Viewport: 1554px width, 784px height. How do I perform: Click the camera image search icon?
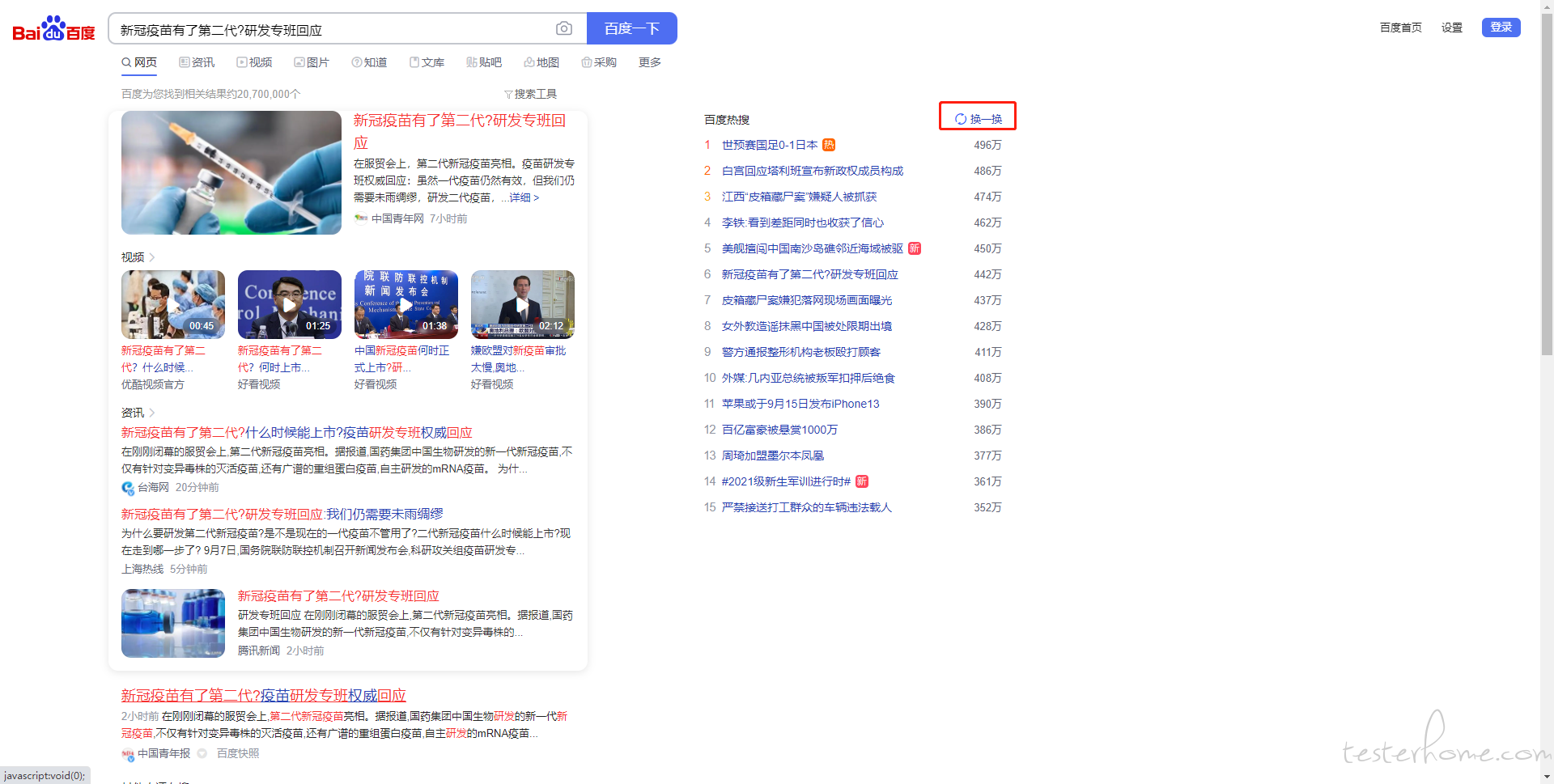point(564,29)
